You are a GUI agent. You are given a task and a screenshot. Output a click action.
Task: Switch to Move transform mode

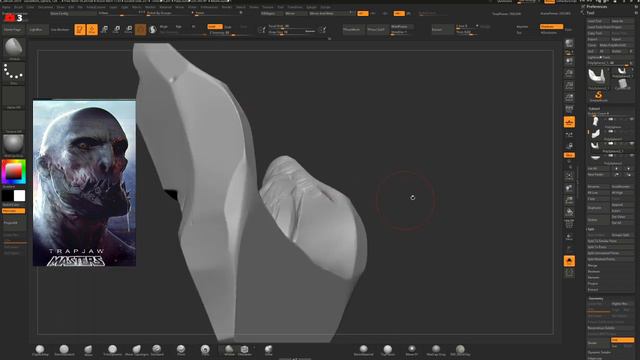104,29
